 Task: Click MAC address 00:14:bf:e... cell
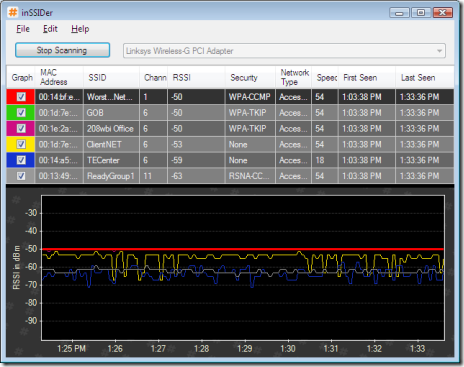coord(59,97)
